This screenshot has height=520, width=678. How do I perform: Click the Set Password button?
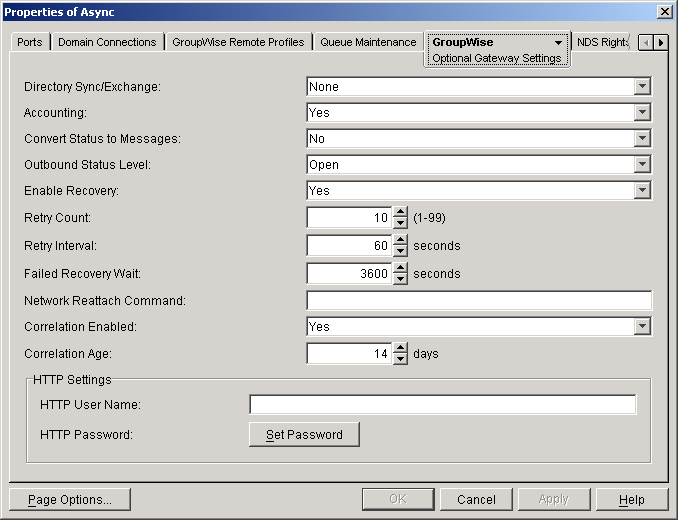click(304, 434)
